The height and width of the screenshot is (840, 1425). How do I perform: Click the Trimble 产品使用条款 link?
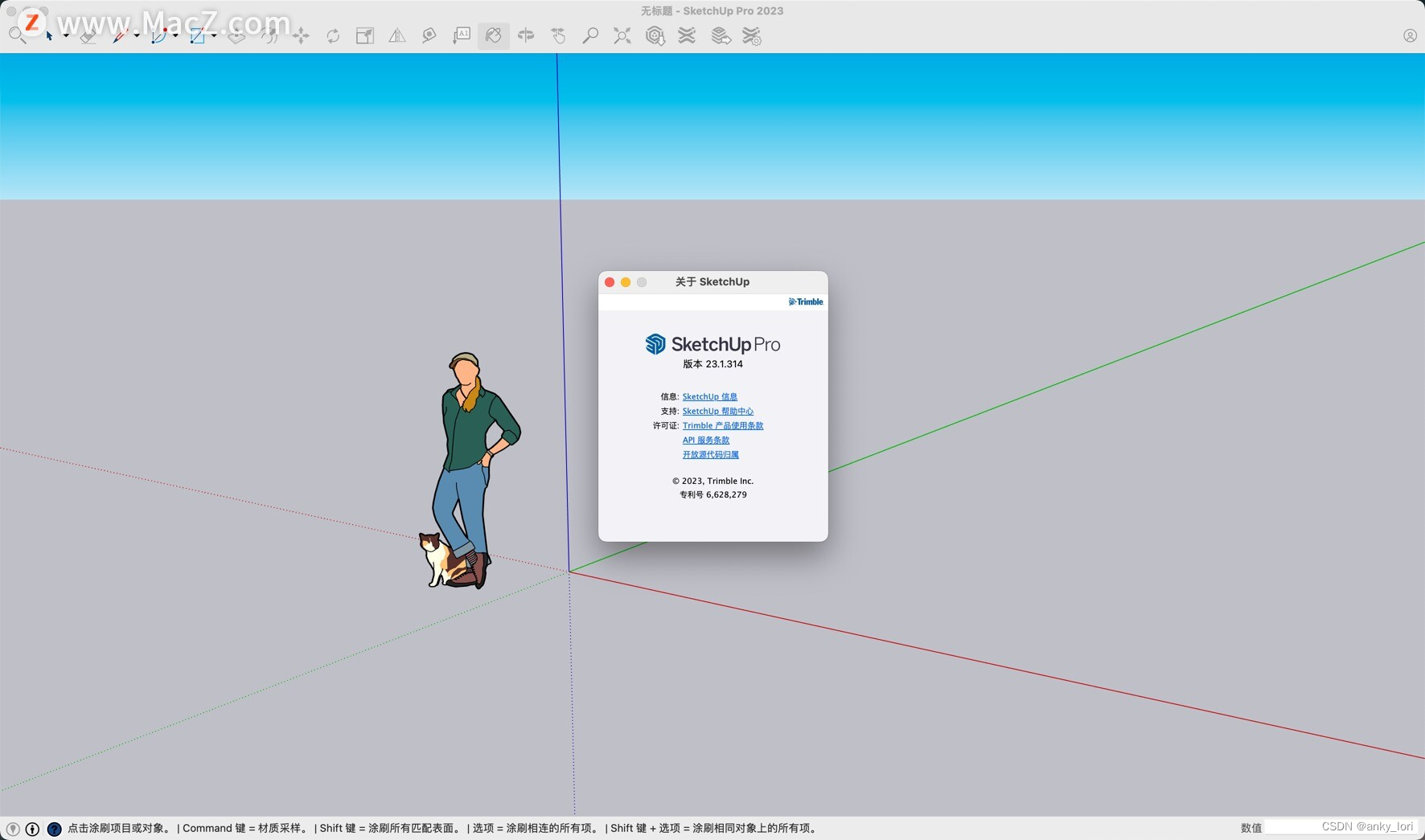click(x=723, y=425)
